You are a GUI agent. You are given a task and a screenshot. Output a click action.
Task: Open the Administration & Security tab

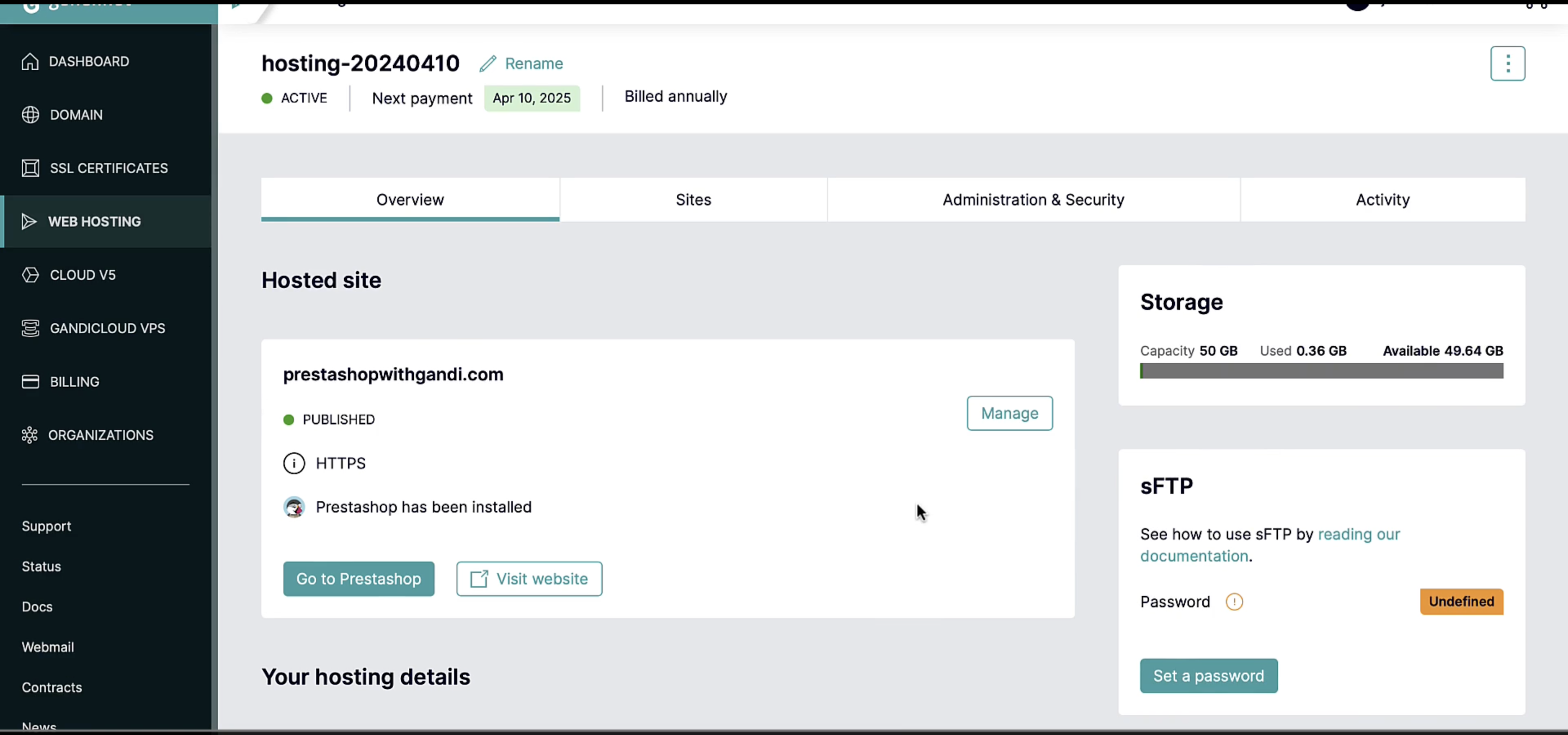tap(1033, 200)
